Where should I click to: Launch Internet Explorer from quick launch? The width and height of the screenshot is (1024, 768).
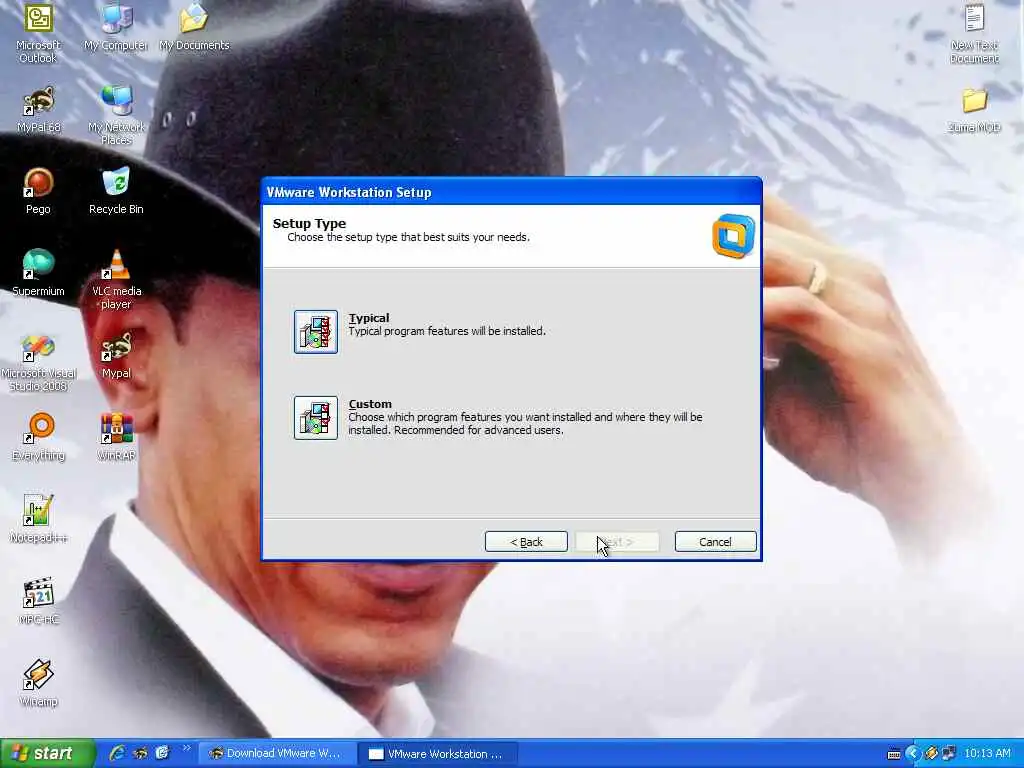click(x=118, y=753)
